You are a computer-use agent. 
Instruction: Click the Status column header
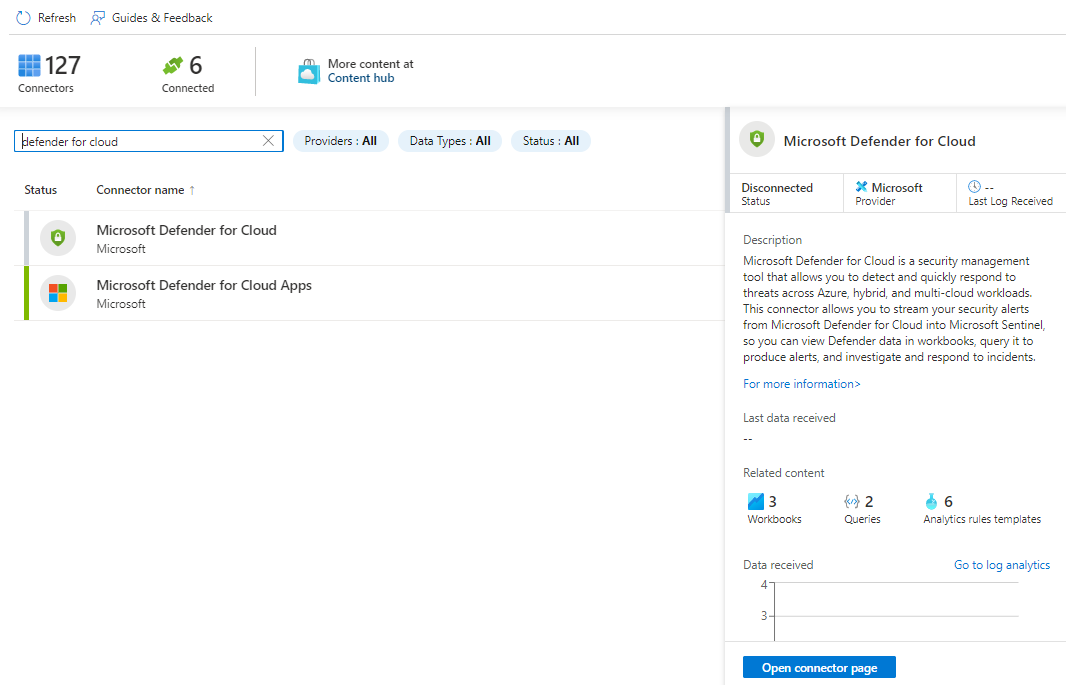pyautogui.click(x=41, y=190)
